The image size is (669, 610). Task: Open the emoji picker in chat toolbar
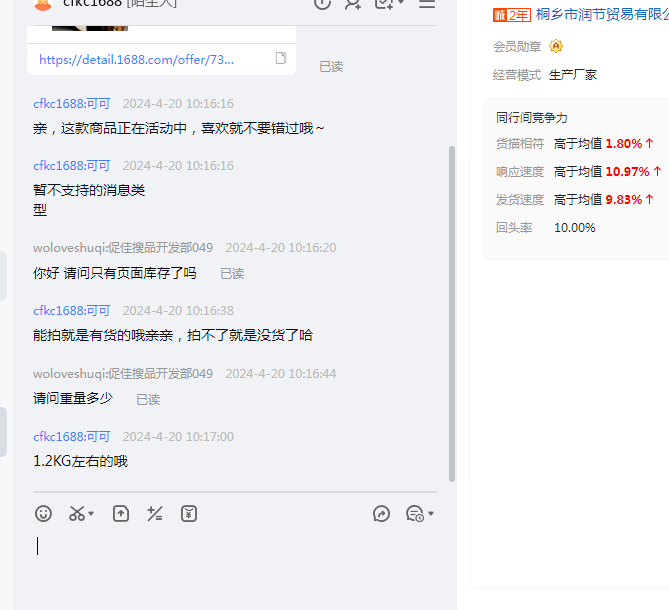[x=43, y=514]
